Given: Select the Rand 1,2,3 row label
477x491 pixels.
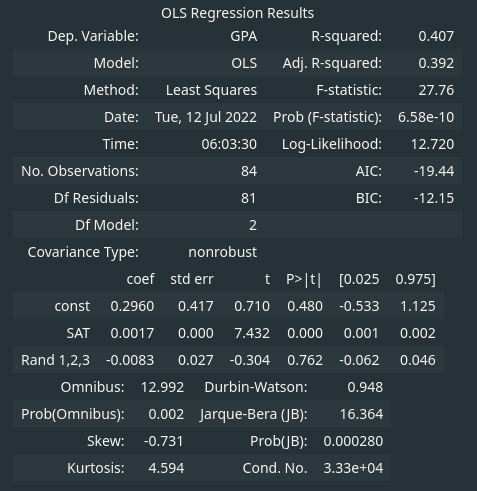Looking at the screenshot, I should pos(55,360).
